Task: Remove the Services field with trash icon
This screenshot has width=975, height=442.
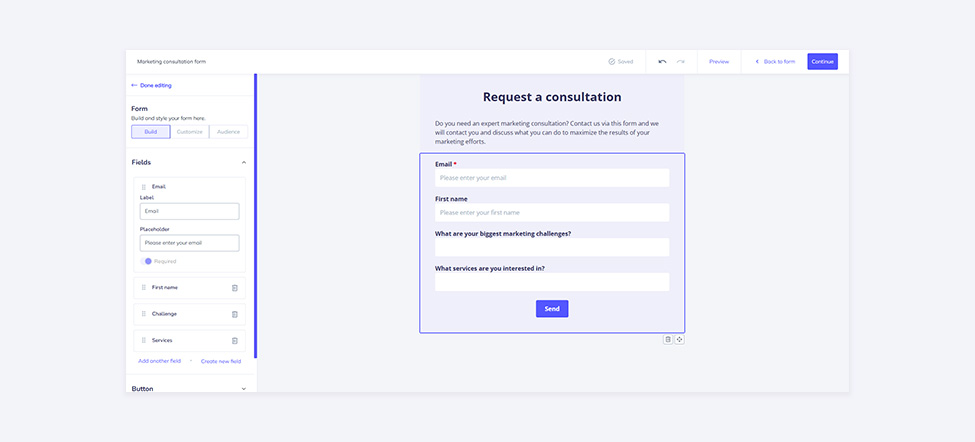Action: (x=234, y=341)
